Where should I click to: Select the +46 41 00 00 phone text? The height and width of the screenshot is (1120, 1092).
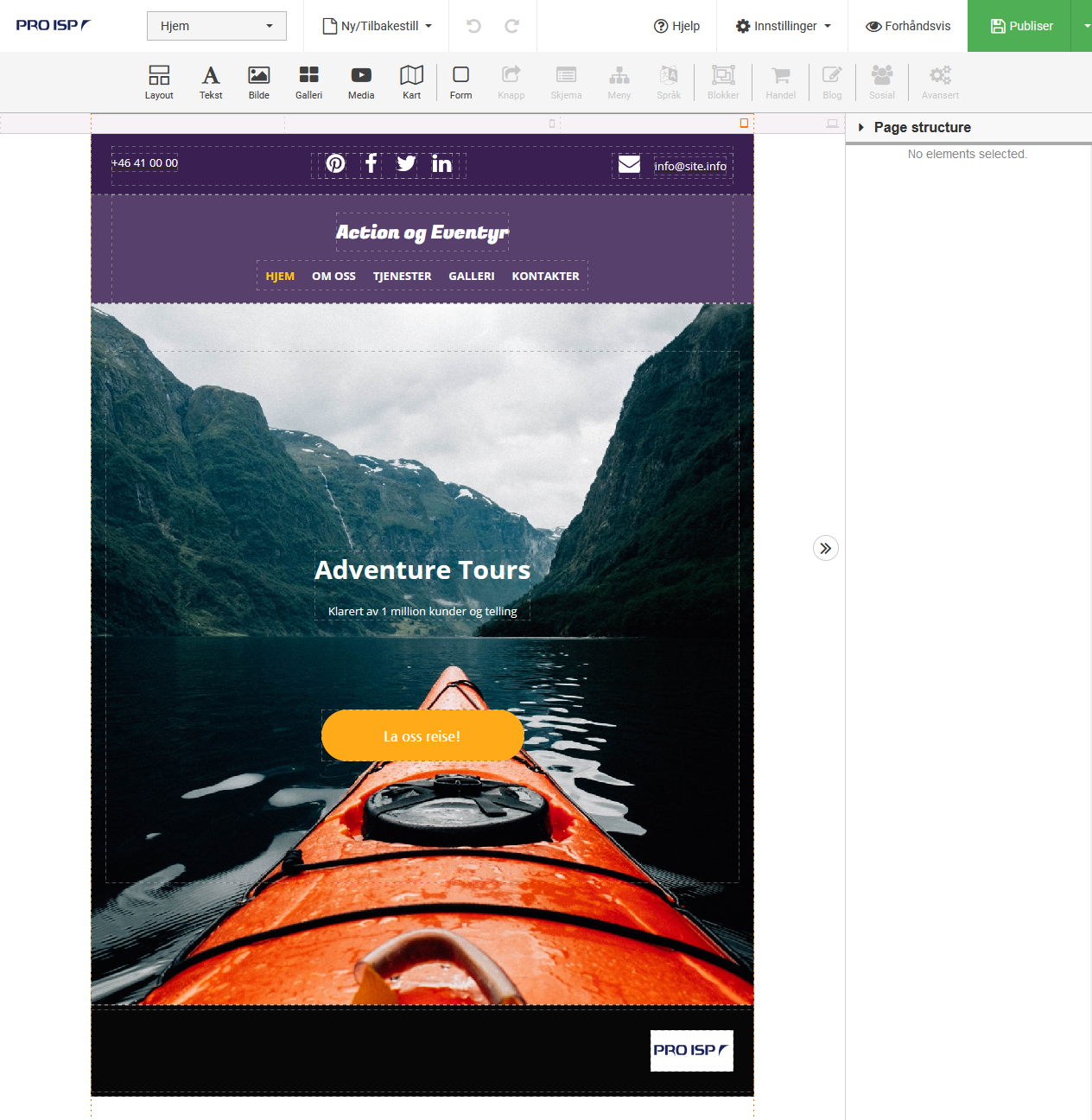click(145, 162)
